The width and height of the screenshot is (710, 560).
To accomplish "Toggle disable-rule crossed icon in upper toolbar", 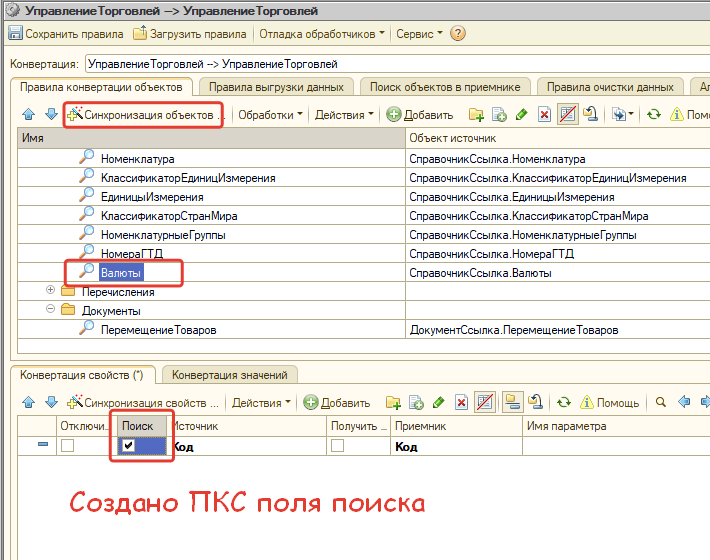I will [x=567, y=115].
